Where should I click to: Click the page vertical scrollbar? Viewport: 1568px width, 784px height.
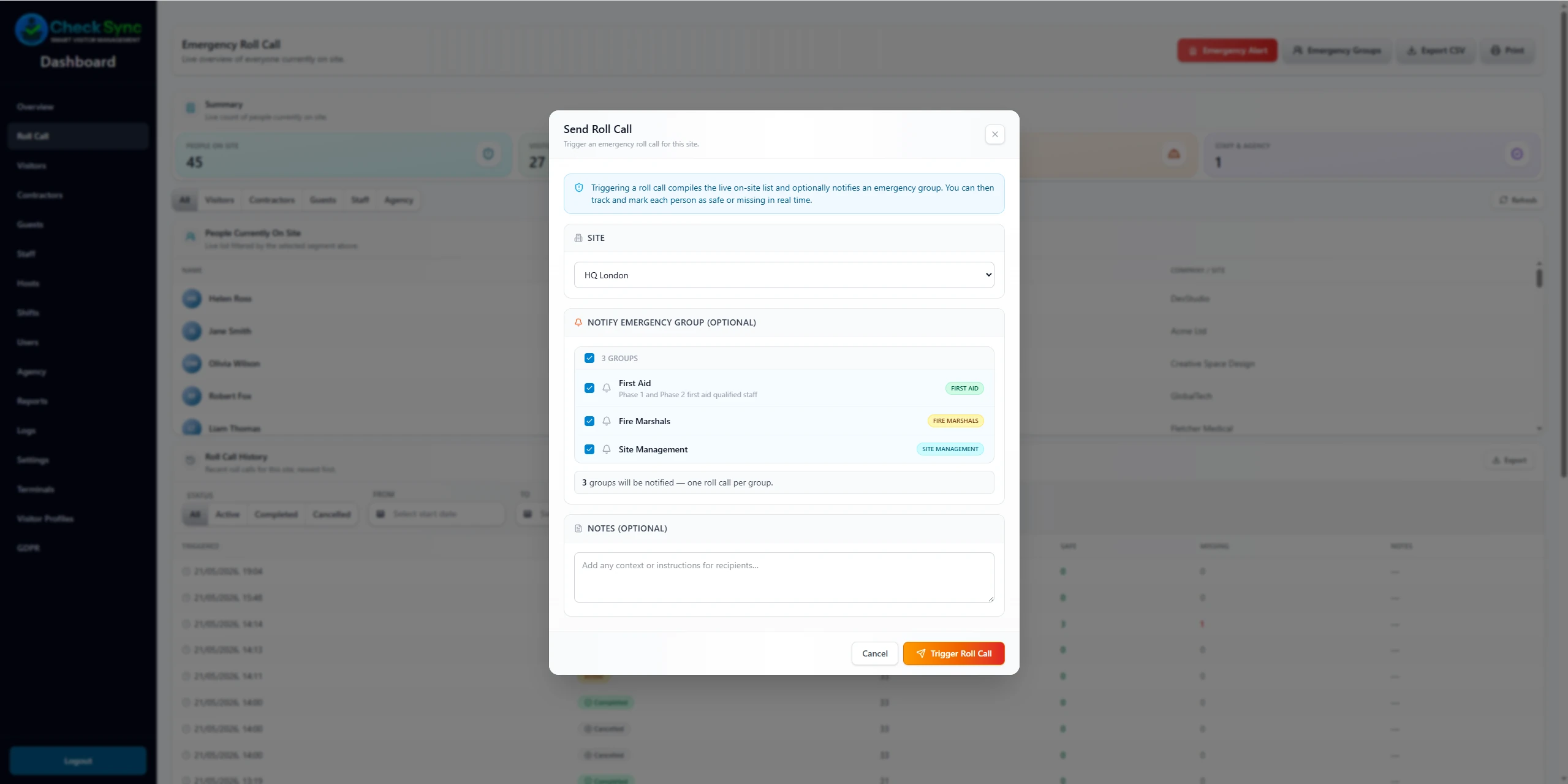[x=1563, y=245]
